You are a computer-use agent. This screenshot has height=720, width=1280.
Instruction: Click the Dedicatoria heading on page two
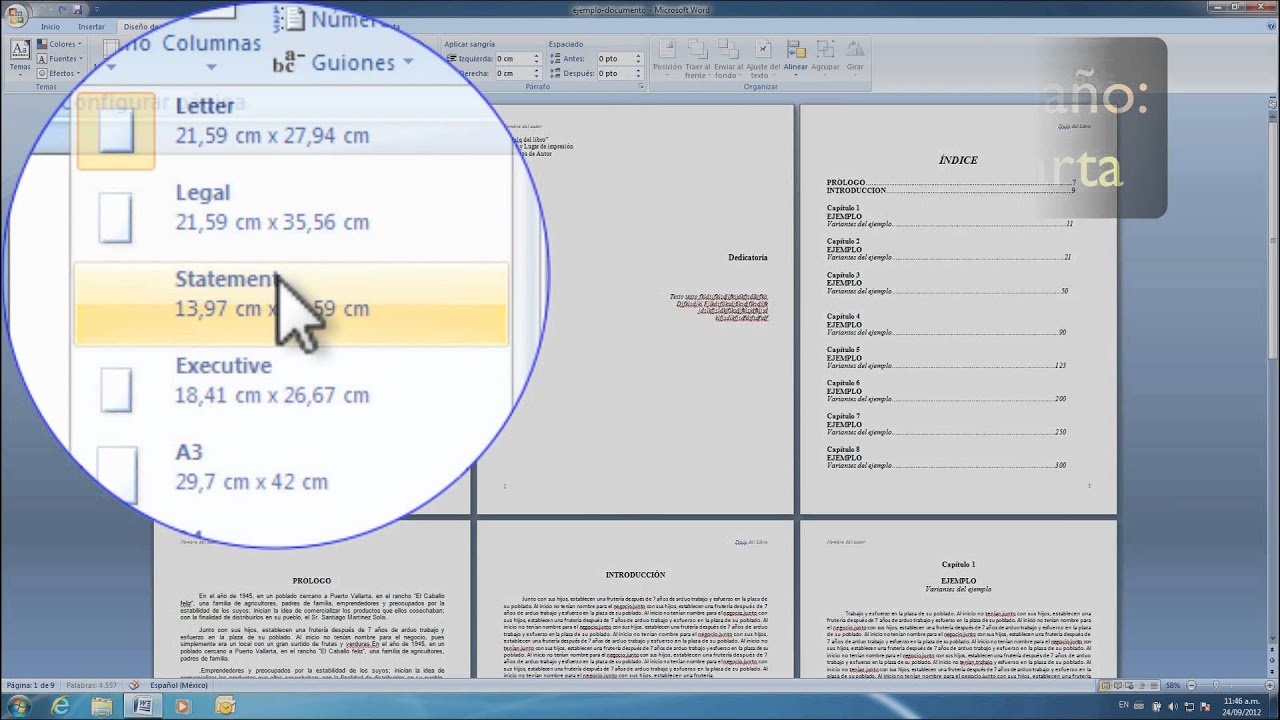click(748, 257)
